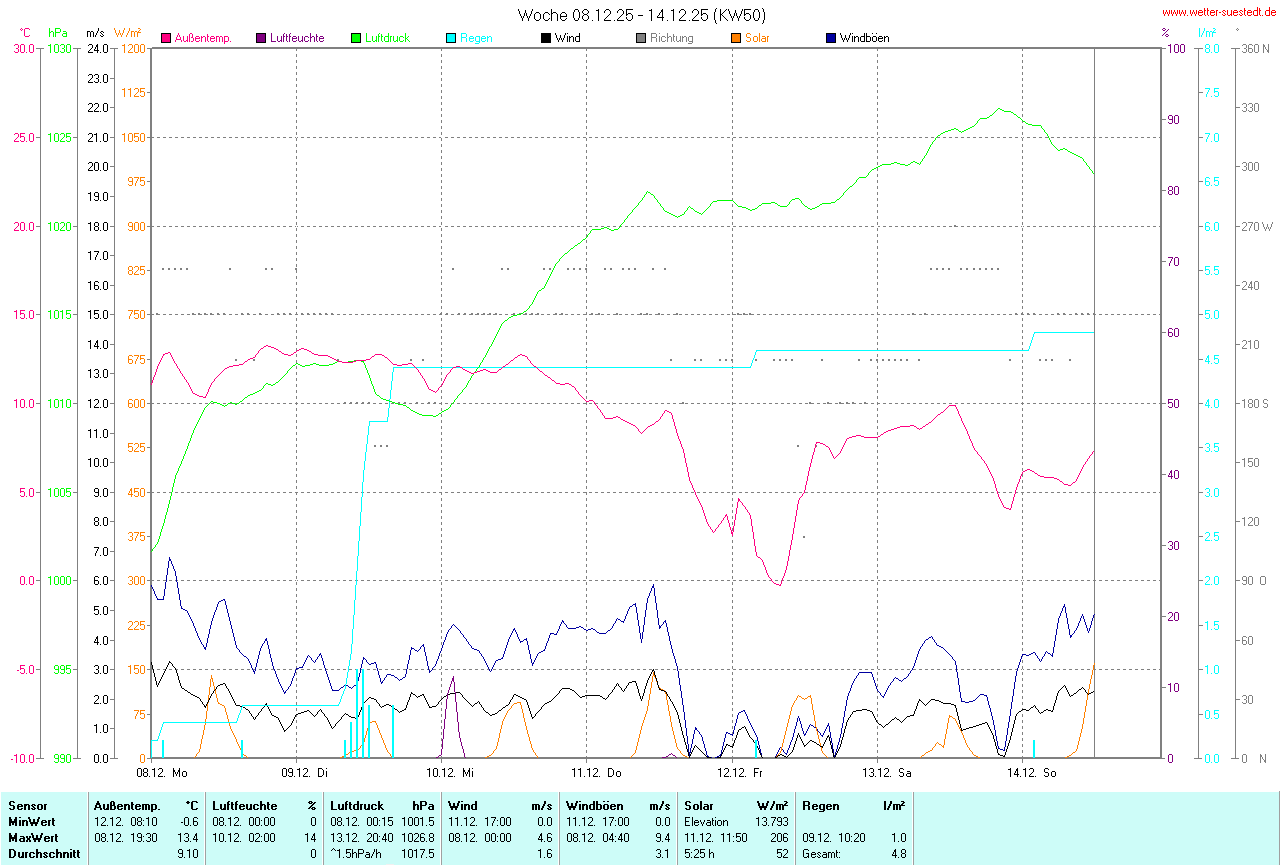Click the orange Solar legend square
The width and height of the screenshot is (1280, 865).
coord(735,38)
